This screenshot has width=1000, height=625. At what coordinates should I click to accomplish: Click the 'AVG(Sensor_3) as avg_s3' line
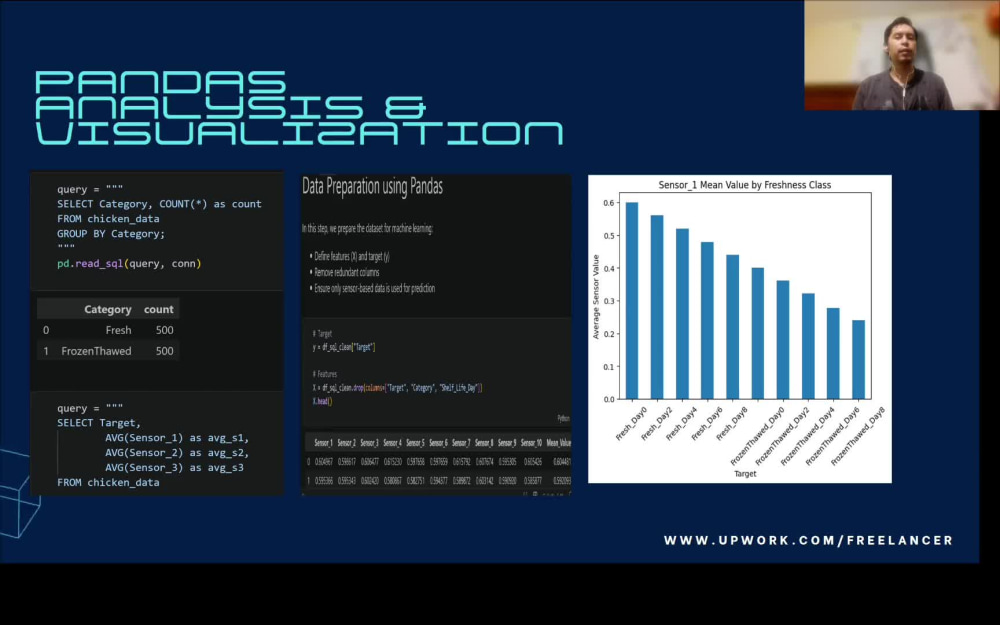pos(174,467)
